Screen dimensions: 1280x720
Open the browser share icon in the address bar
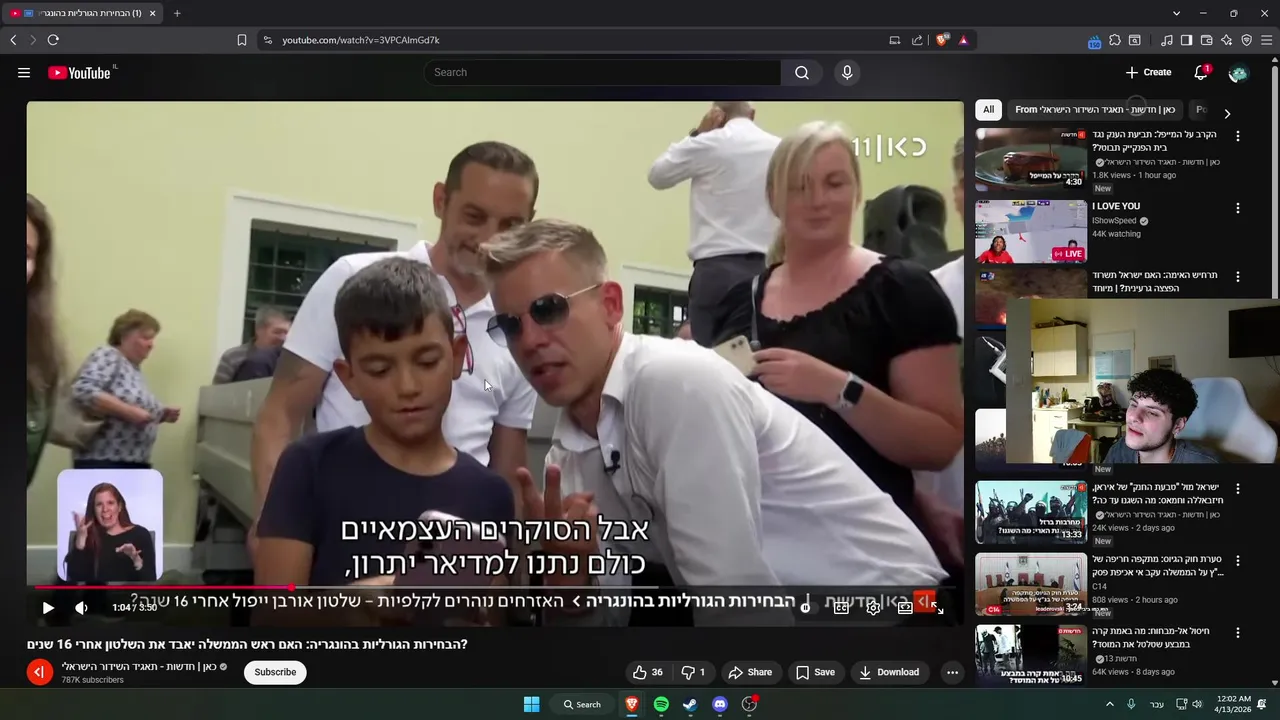(917, 40)
